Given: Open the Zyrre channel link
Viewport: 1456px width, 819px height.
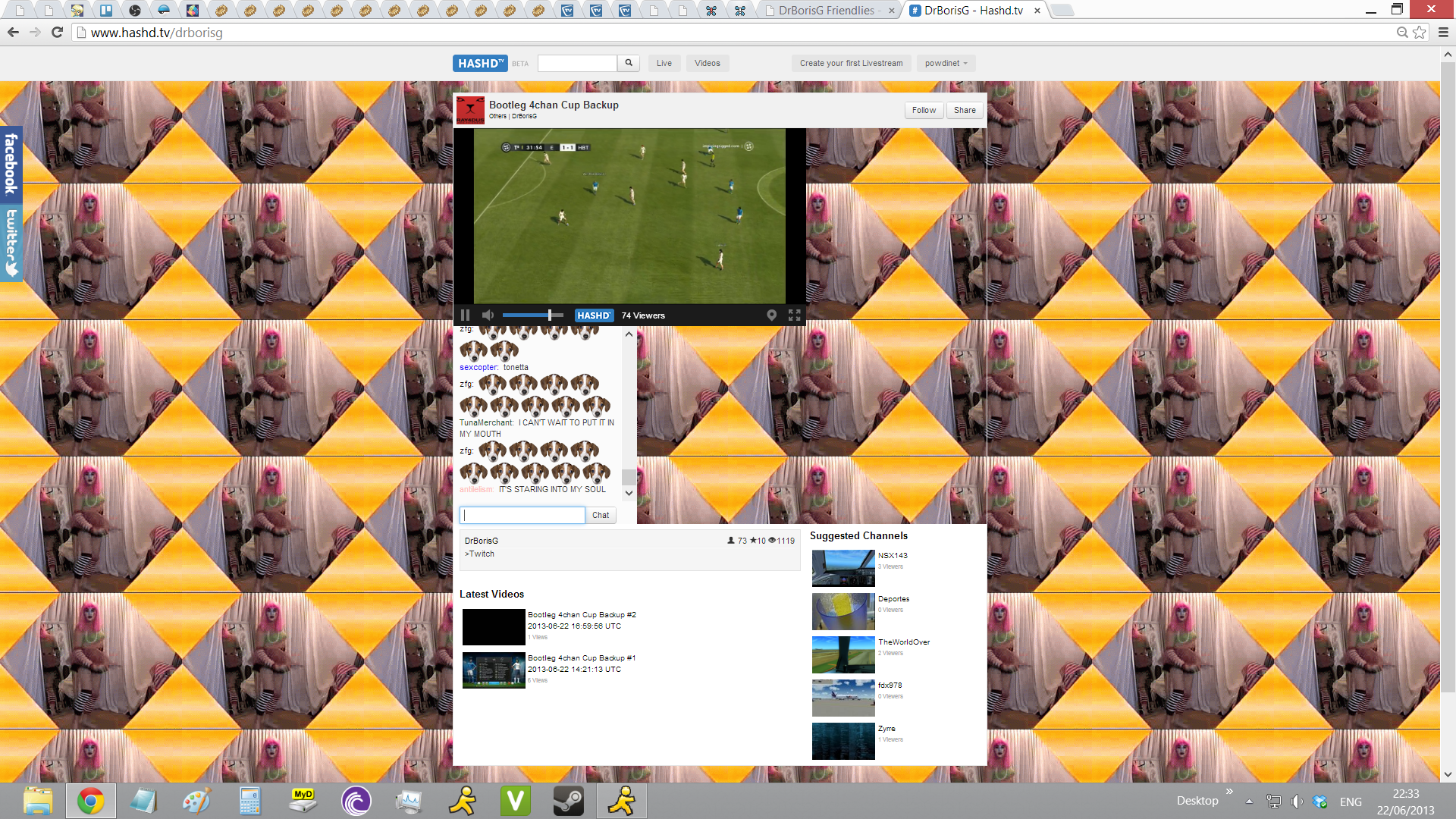Looking at the screenshot, I should (x=886, y=729).
